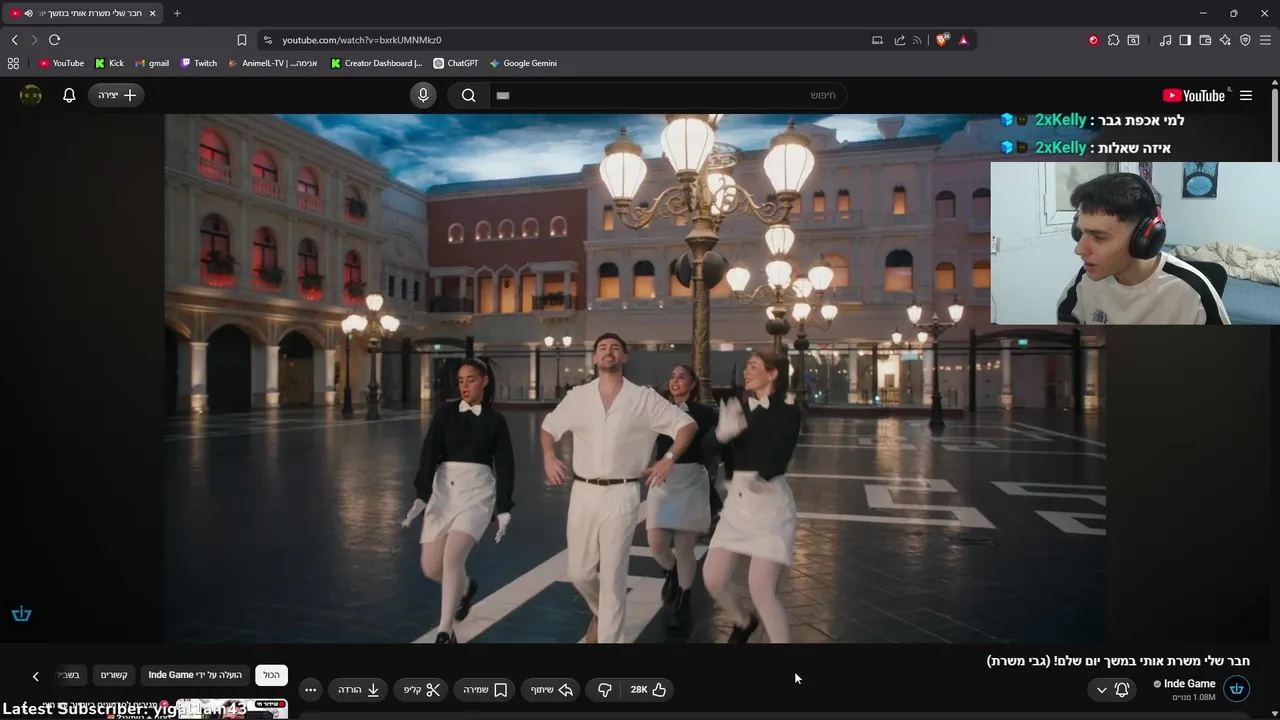Bookmark this page with the bookmark icon
The width and height of the screenshot is (1280, 720).
[242, 40]
